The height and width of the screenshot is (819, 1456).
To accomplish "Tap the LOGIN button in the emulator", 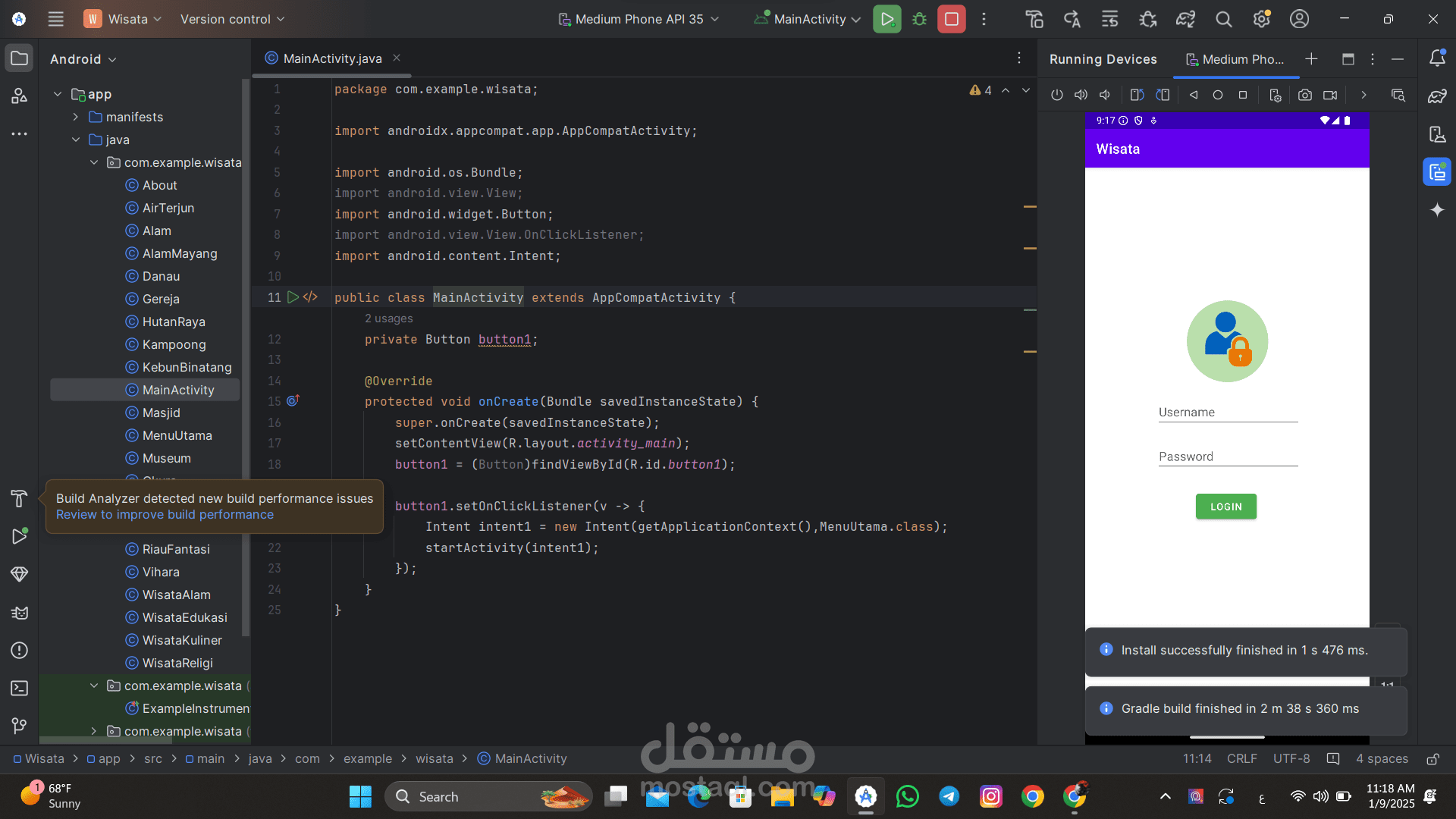I will pyautogui.click(x=1226, y=507).
